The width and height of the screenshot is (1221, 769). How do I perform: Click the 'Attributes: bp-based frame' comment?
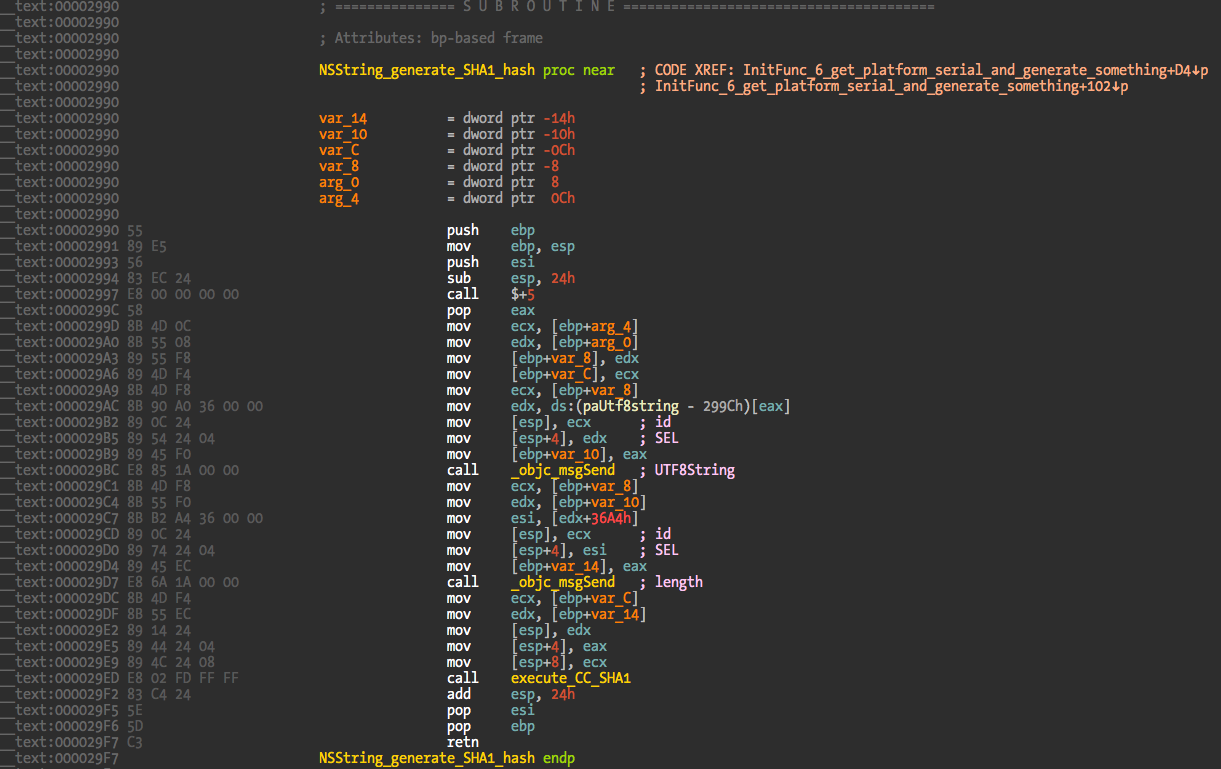[438, 38]
